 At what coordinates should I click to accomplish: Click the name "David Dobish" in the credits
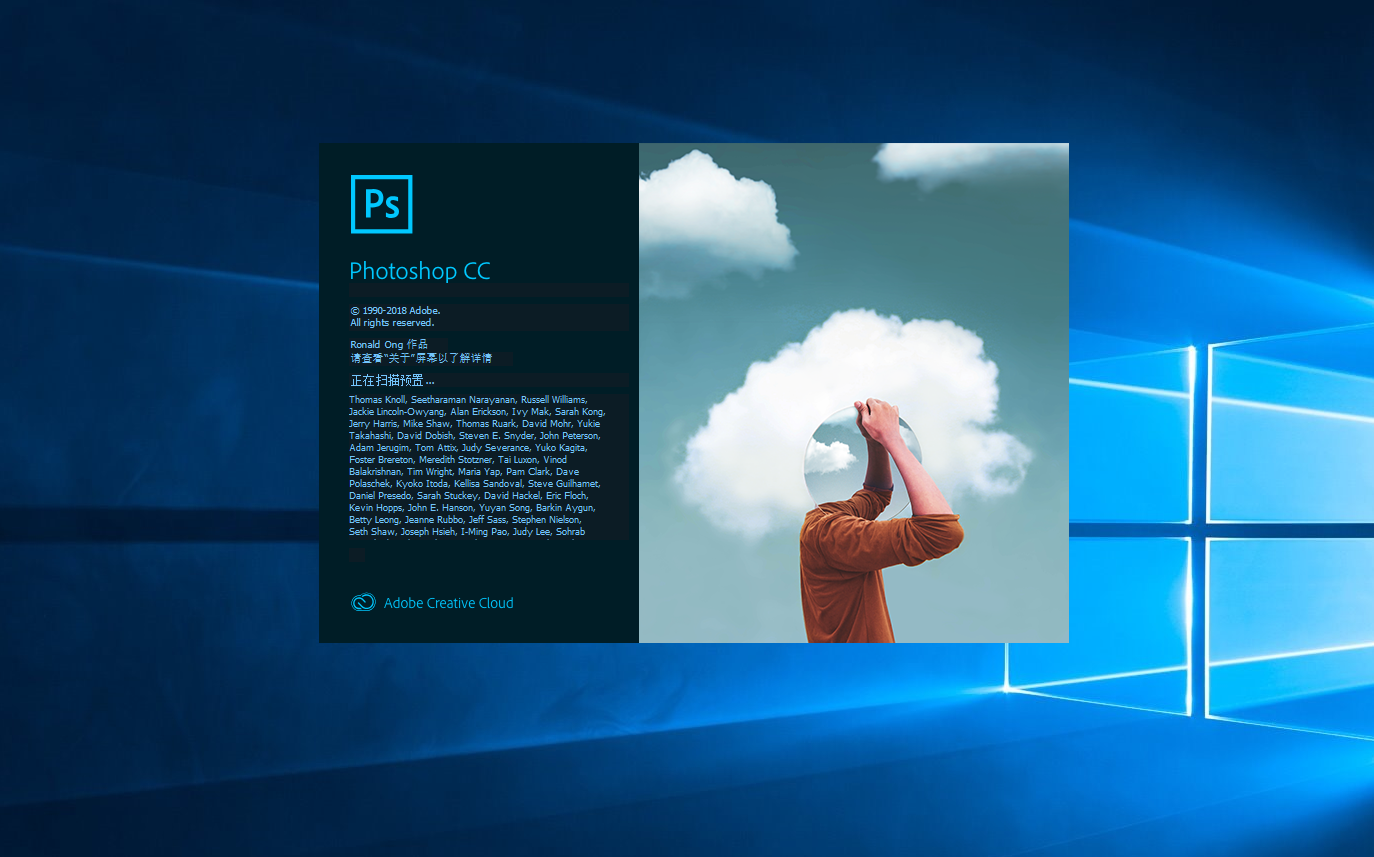425,436
